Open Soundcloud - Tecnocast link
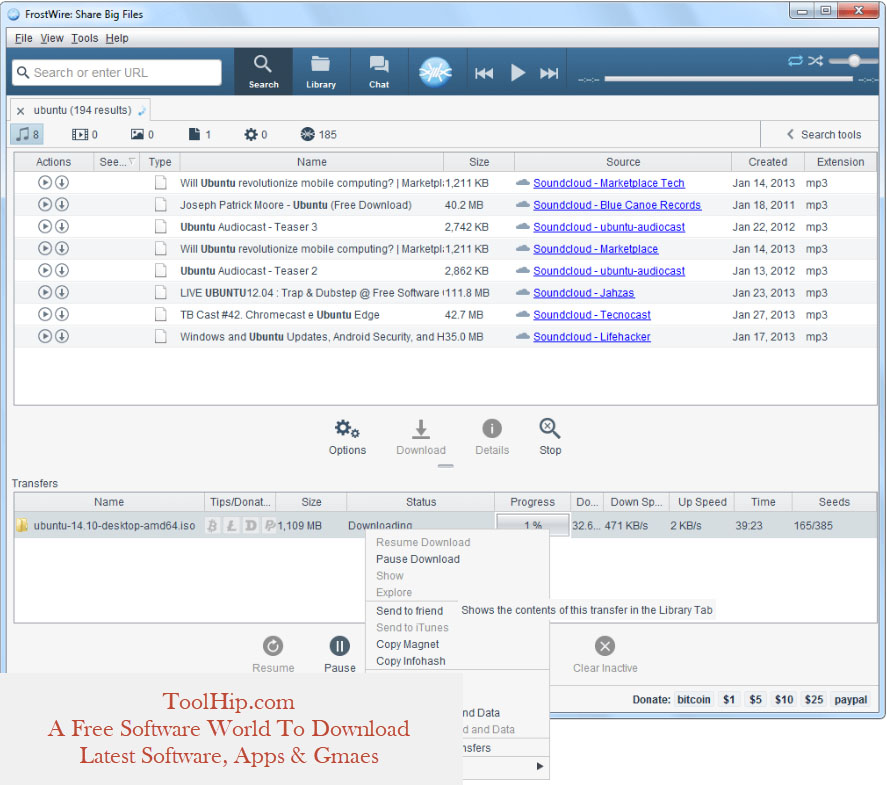The width and height of the screenshot is (887, 785). click(x=592, y=315)
